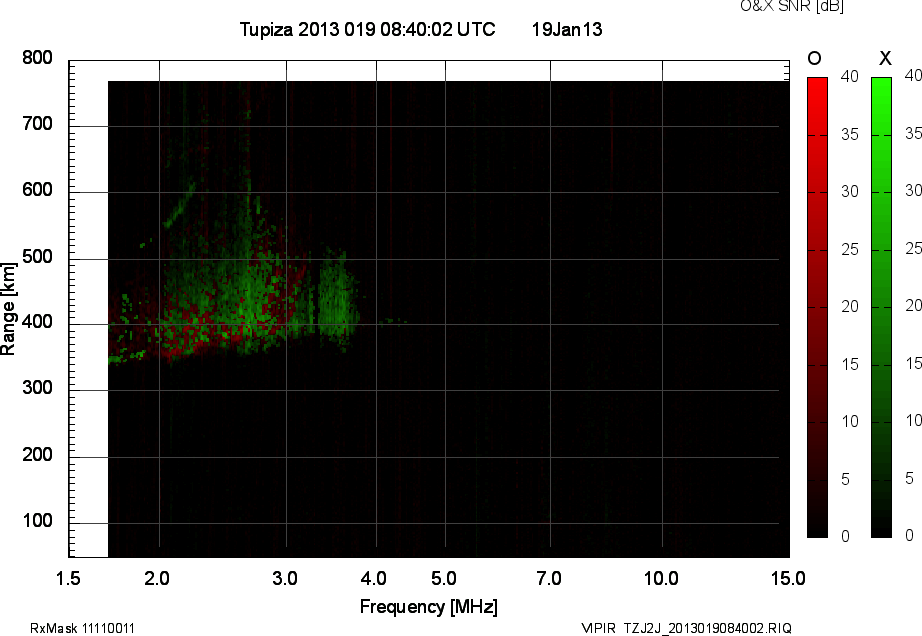Click the date label '19Jan13'

click(567, 29)
